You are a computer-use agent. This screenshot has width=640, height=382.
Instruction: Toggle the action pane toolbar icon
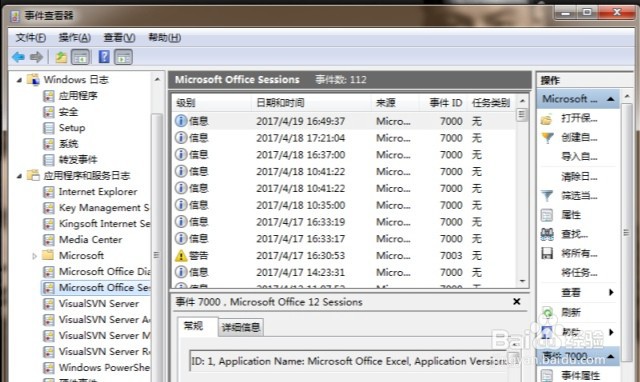(123, 57)
